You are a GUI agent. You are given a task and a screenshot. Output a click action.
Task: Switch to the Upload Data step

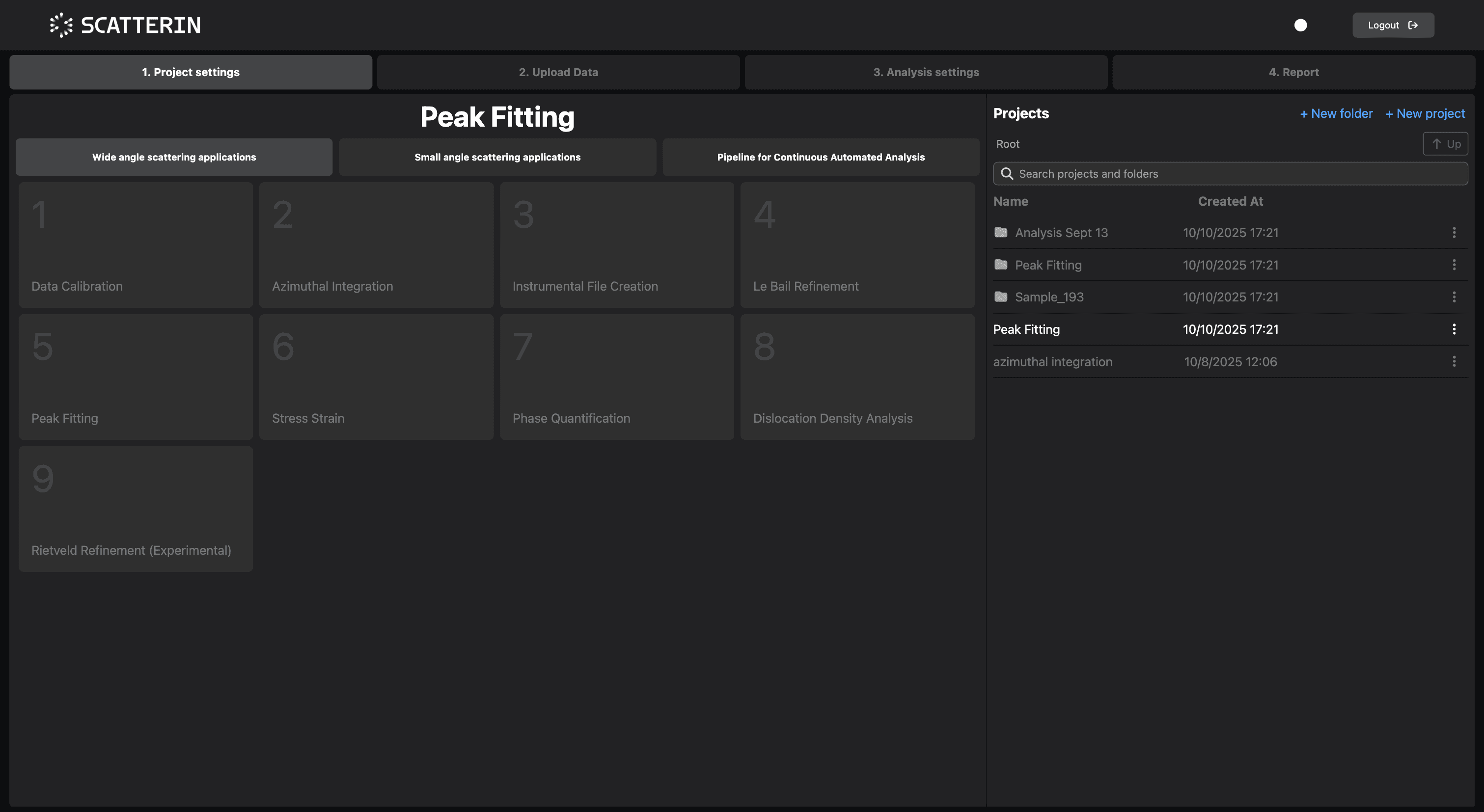[x=558, y=72]
